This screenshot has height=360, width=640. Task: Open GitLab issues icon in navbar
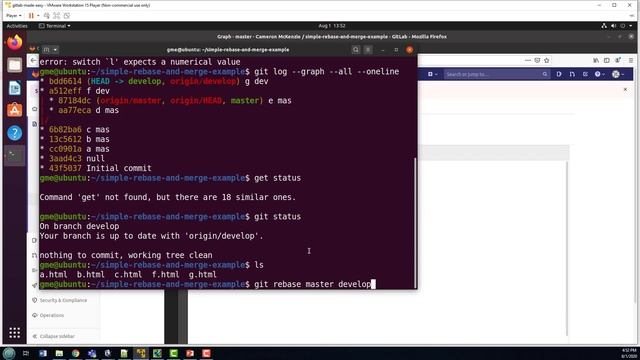(559, 74)
